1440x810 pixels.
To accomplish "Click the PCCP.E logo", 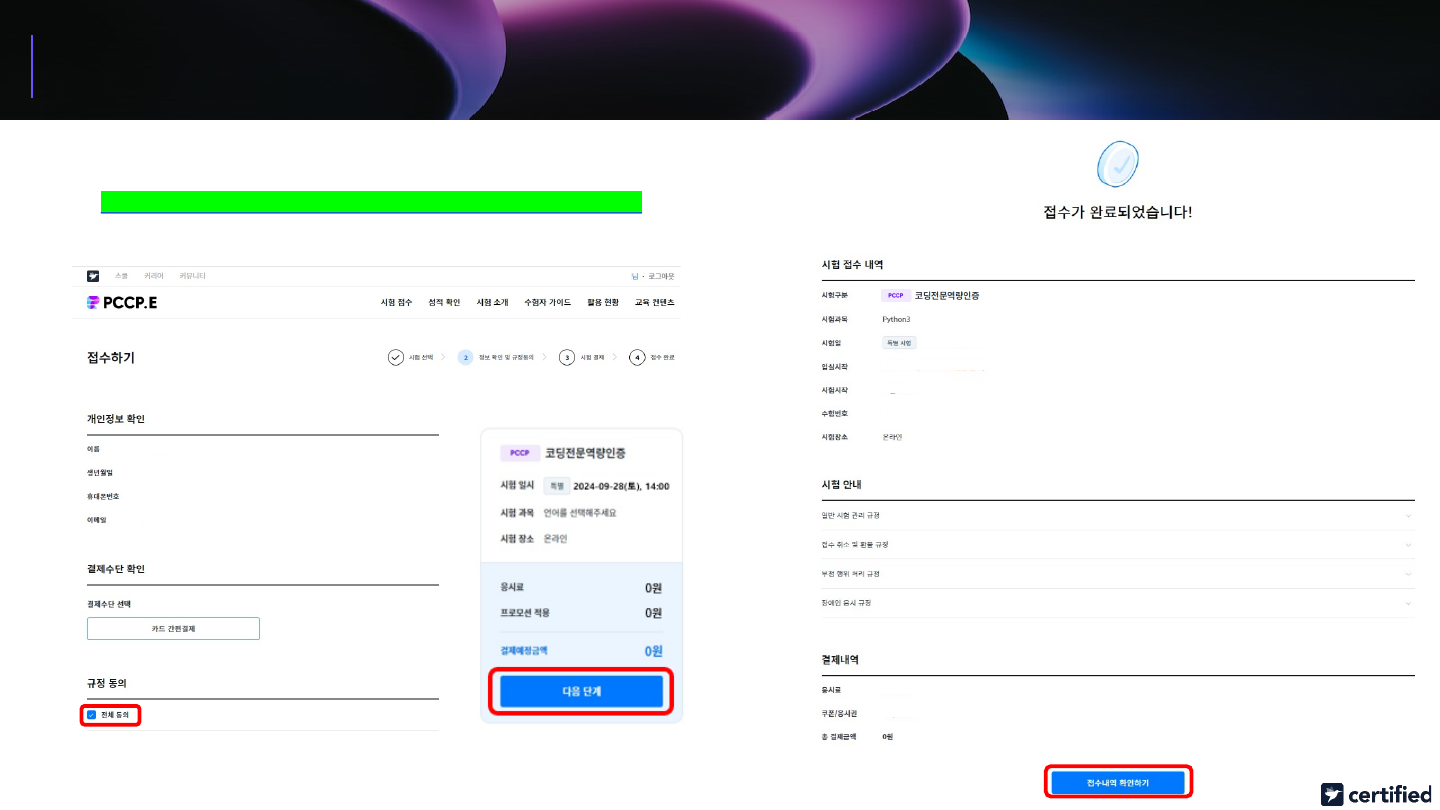I will 122,302.
